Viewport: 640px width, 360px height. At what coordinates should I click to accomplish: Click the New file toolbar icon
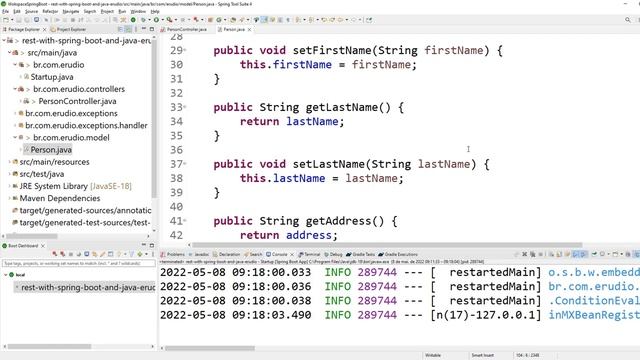6,20
